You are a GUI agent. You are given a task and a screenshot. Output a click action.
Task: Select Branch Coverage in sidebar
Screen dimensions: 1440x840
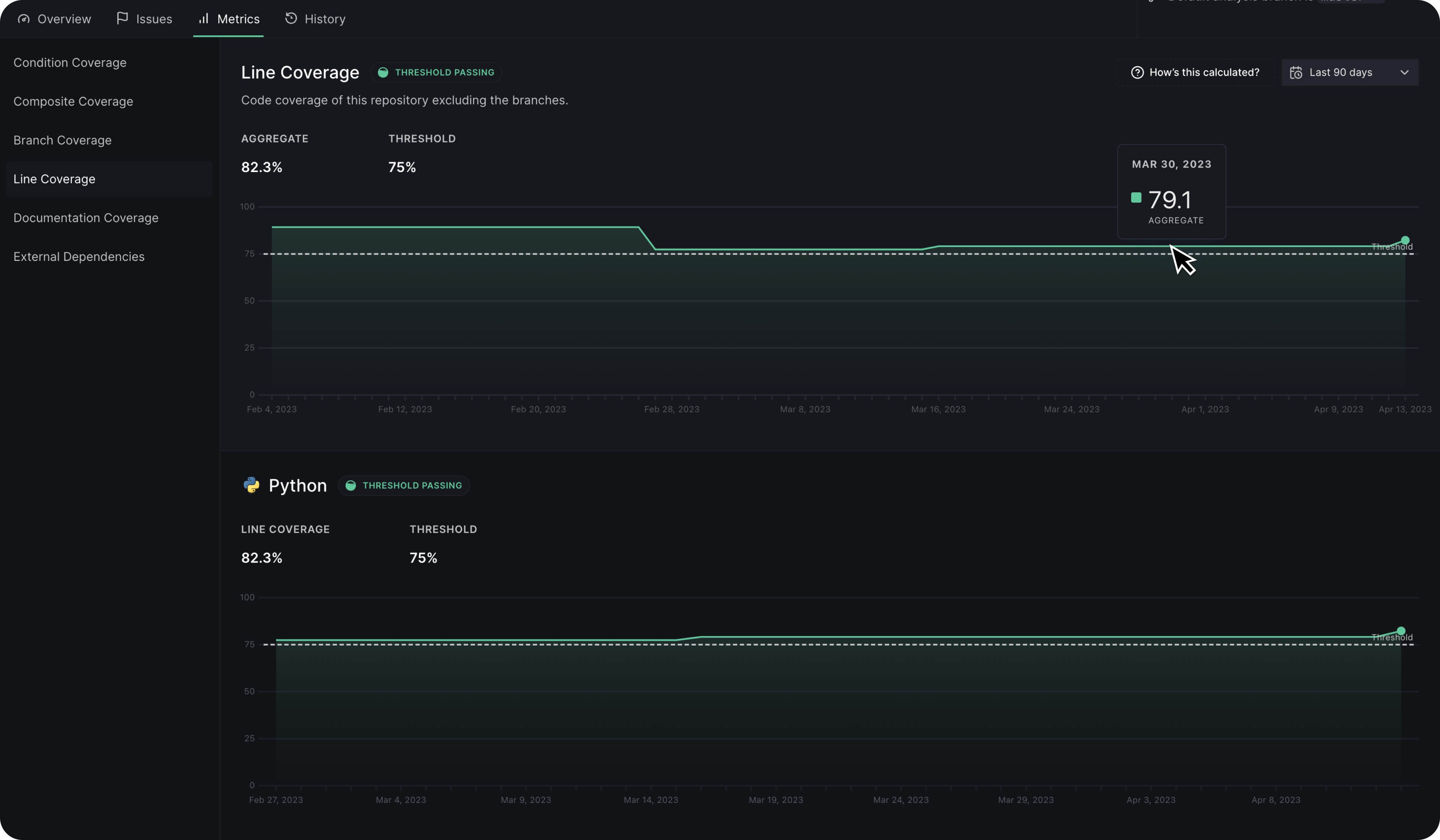pyautogui.click(x=62, y=141)
